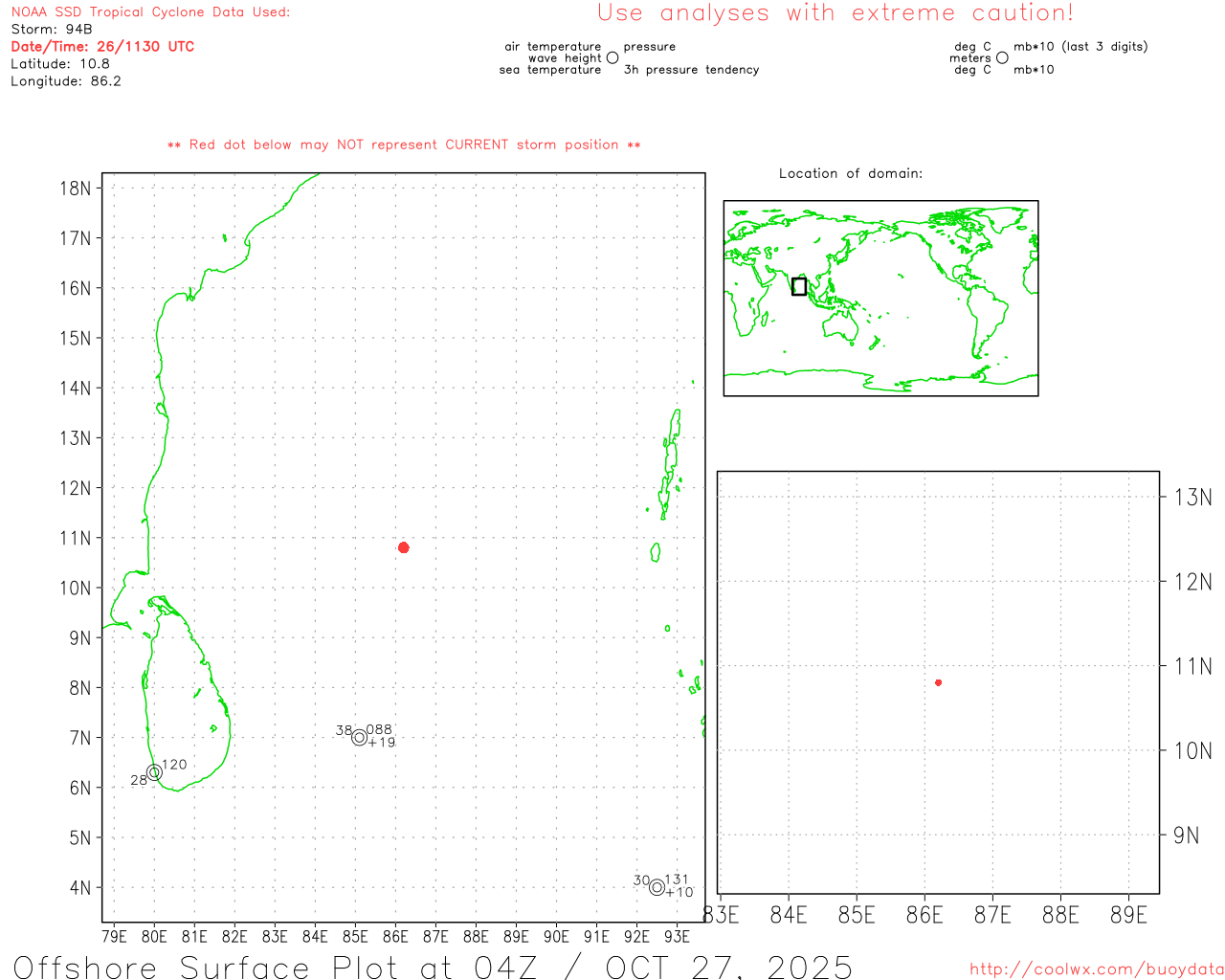Click the red dot in zoomed inset map
The height and width of the screenshot is (980, 1225).
(938, 682)
